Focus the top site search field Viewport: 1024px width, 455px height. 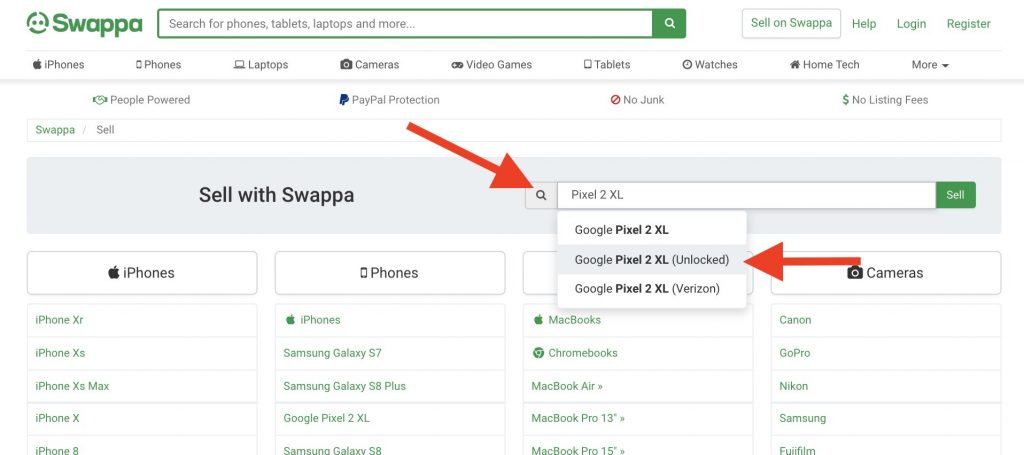coord(405,24)
